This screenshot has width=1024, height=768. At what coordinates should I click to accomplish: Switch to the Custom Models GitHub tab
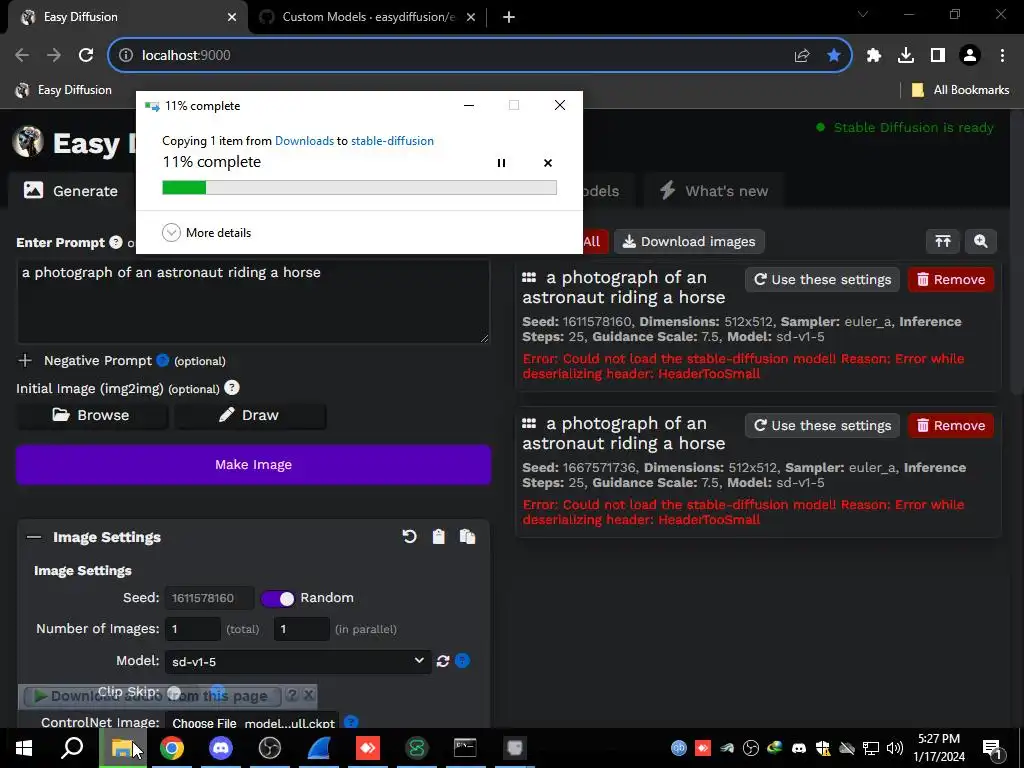click(x=358, y=17)
